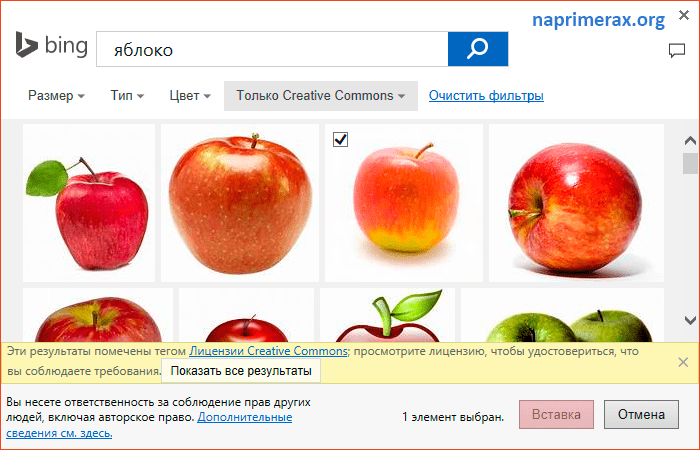Screen dimensions: 700x450
Task: Select the two green apples thumbnail
Action: (562, 315)
